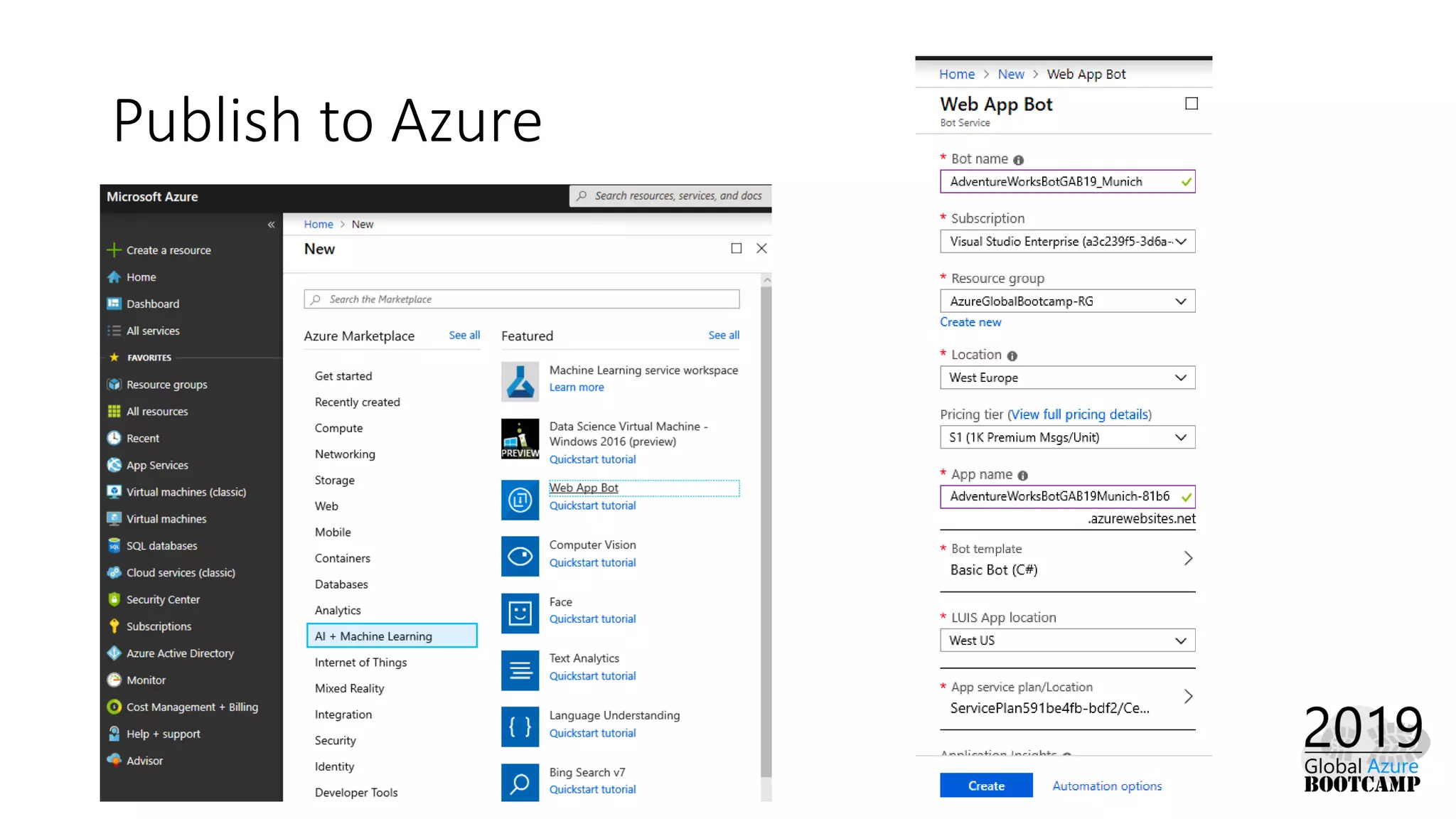Click the All services list icon
1456x819 pixels.
pyautogui.click(x=114, y=331)
